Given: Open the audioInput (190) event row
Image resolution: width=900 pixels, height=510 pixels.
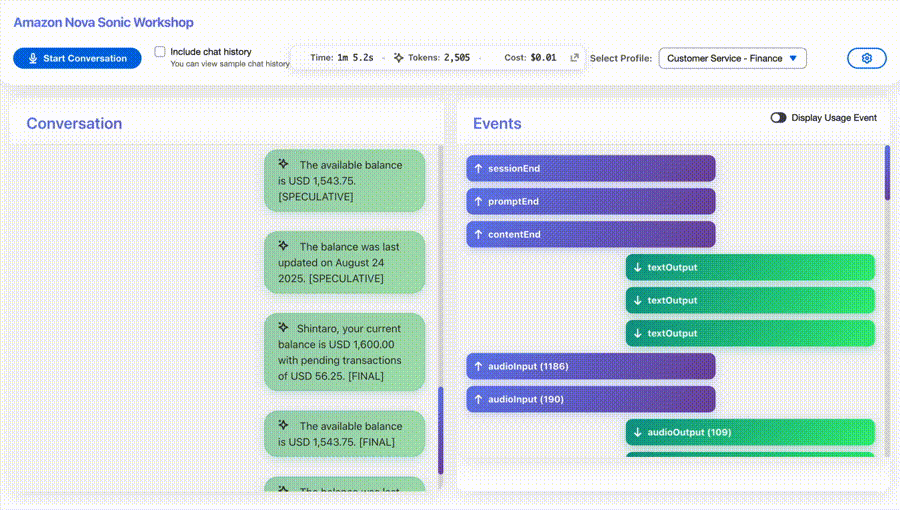Looking at the screenshot, I should click(591, 399).
